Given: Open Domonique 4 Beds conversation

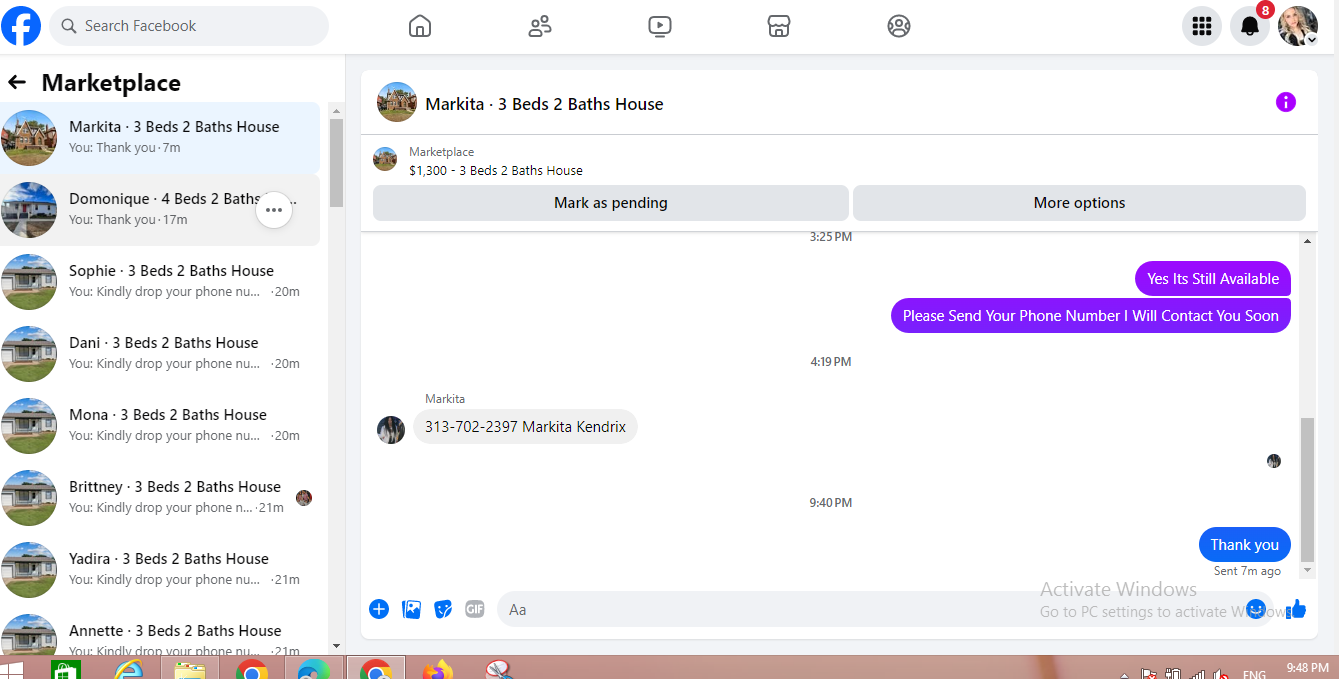Looking at the screenshot, I should (x=160, y=210).
